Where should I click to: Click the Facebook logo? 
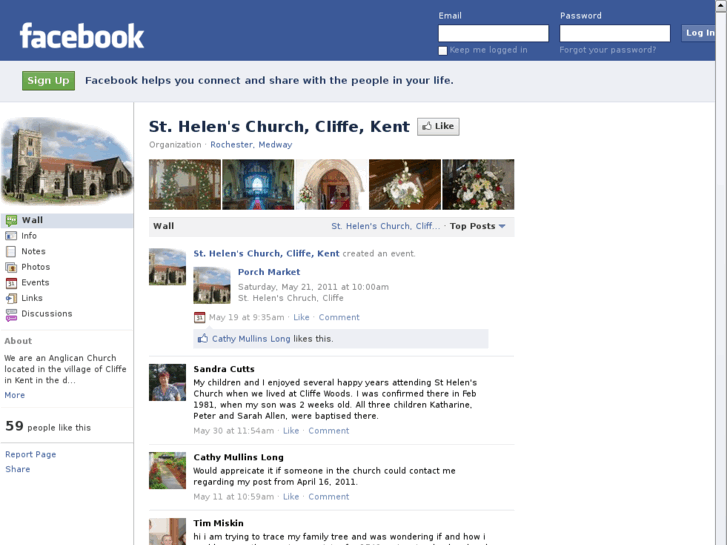click(x=82, y=36)
